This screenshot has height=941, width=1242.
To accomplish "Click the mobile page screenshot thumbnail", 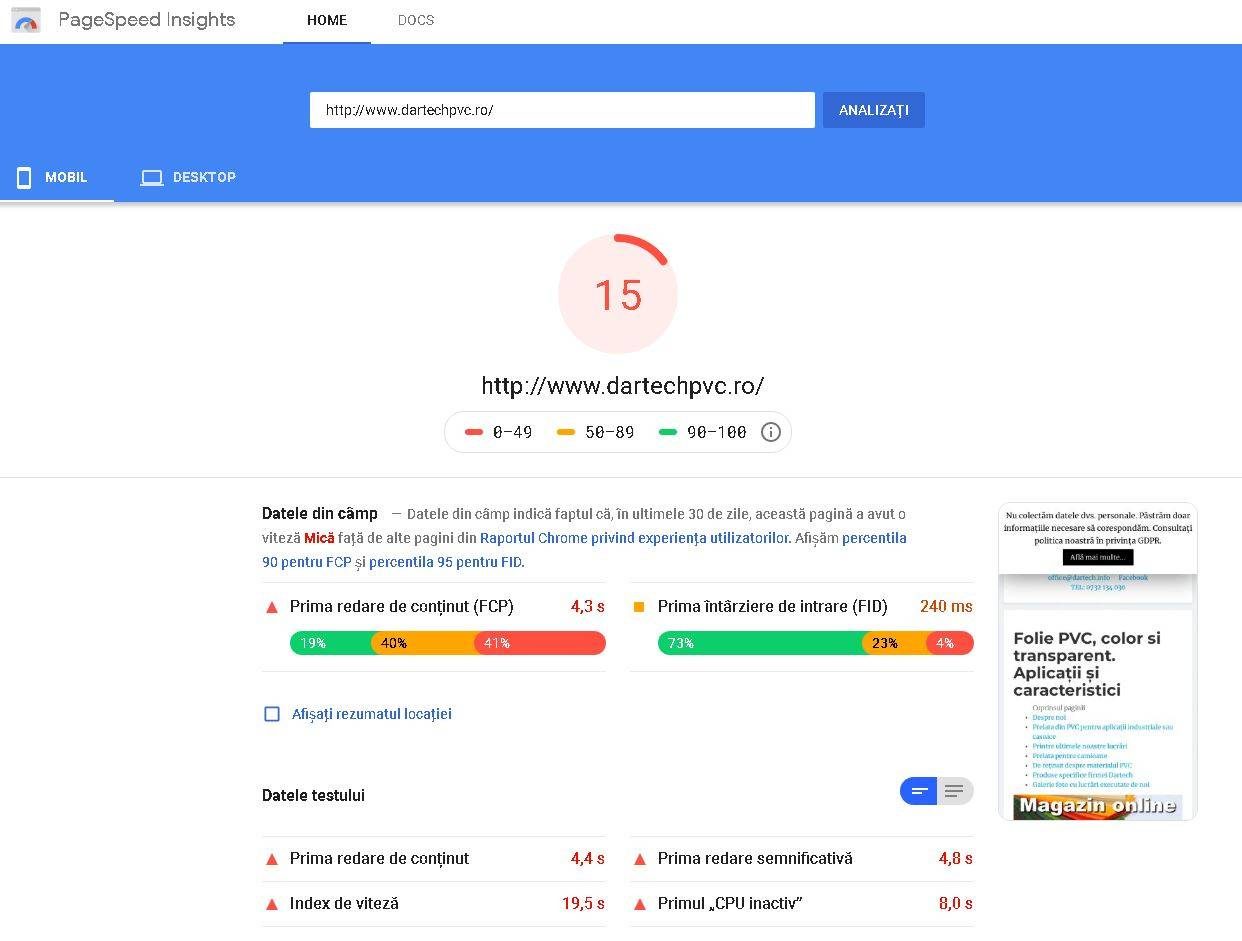I will (1098, 661).
